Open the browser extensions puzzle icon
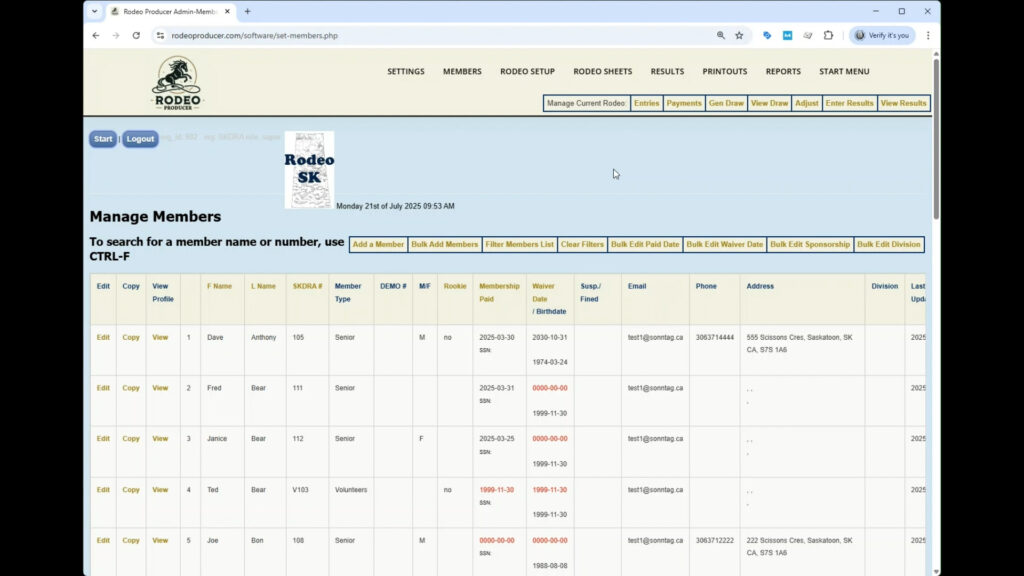The height and width of the screenshot is (576, 1024). [x=828, y=35]
